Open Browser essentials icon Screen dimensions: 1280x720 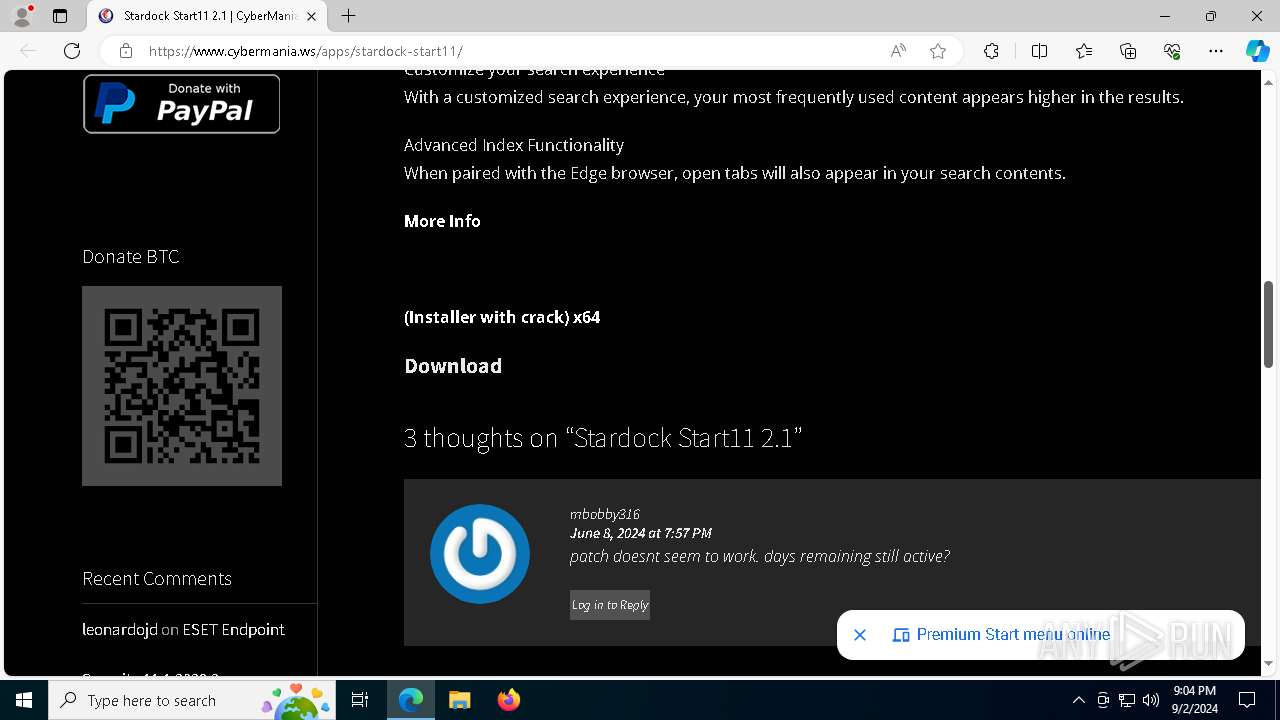[x=1172, y=51]
